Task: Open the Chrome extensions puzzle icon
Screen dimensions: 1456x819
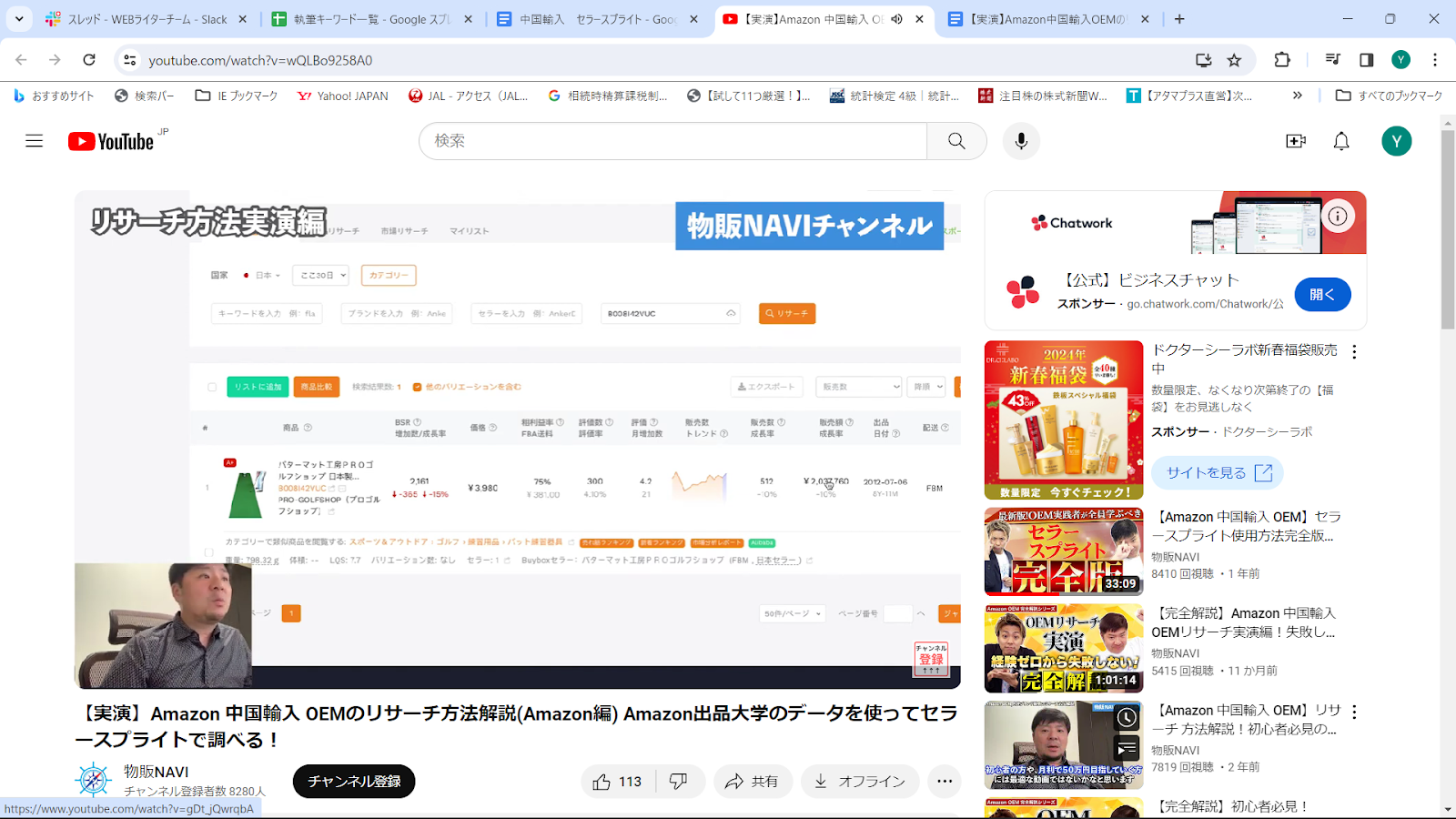Action: (1282, 60)
